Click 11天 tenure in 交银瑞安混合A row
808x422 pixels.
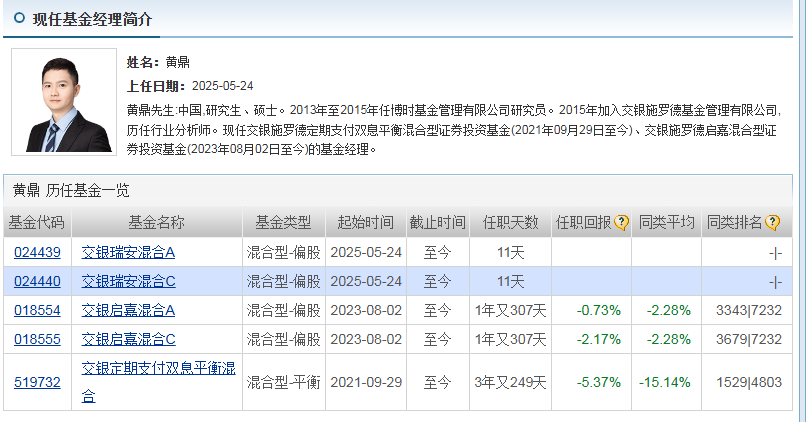tap(510, 252)
